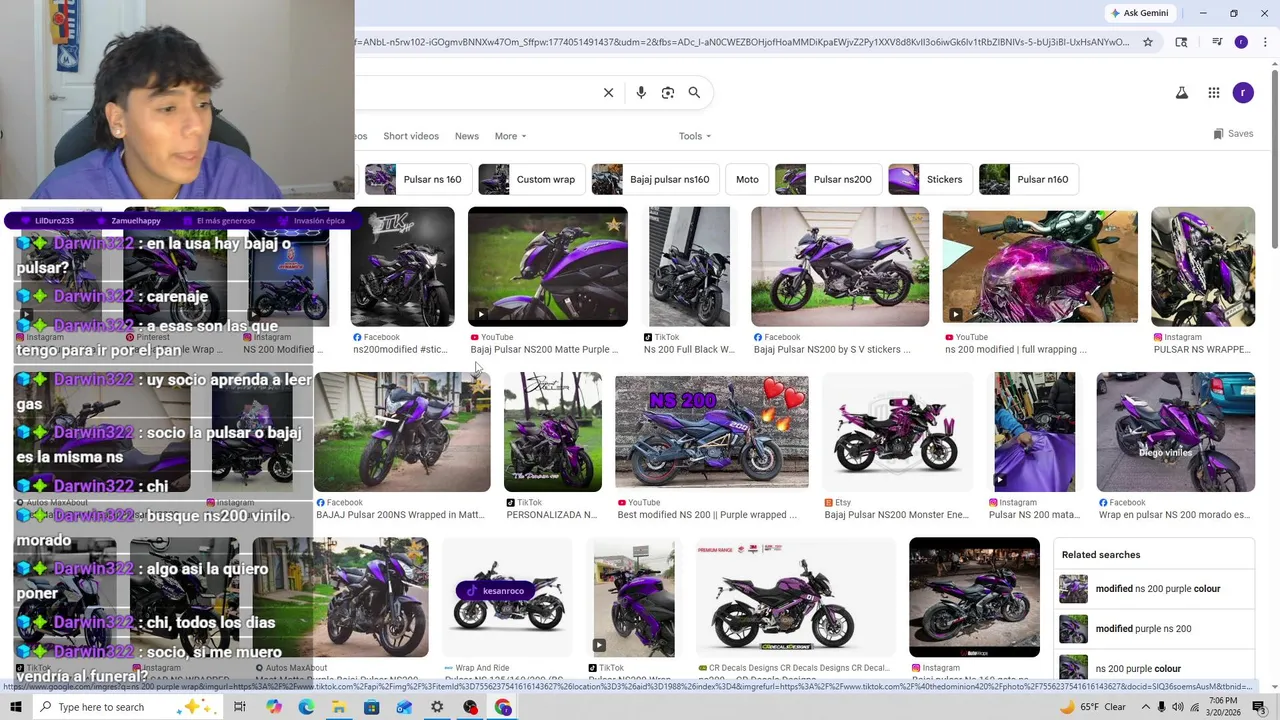Open CR Decals Designs purple bike image

point(796,598)
